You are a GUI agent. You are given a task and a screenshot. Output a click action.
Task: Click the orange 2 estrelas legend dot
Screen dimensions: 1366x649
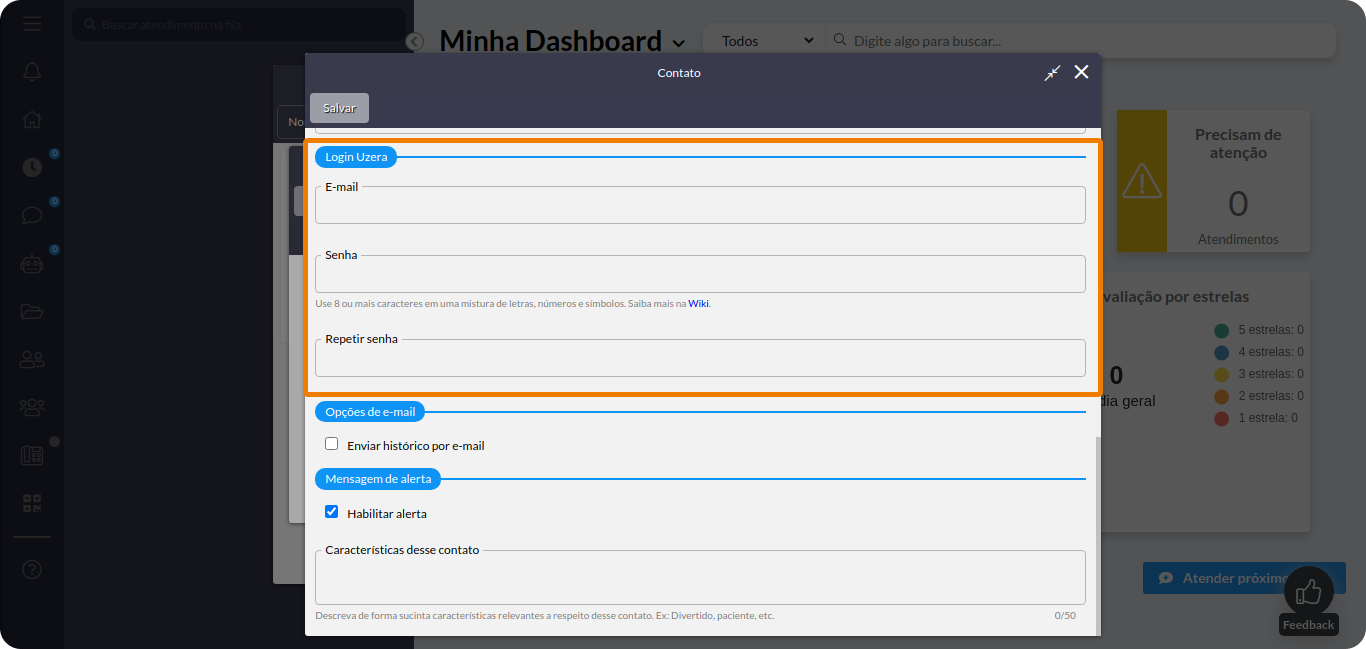pos(1221,396)
